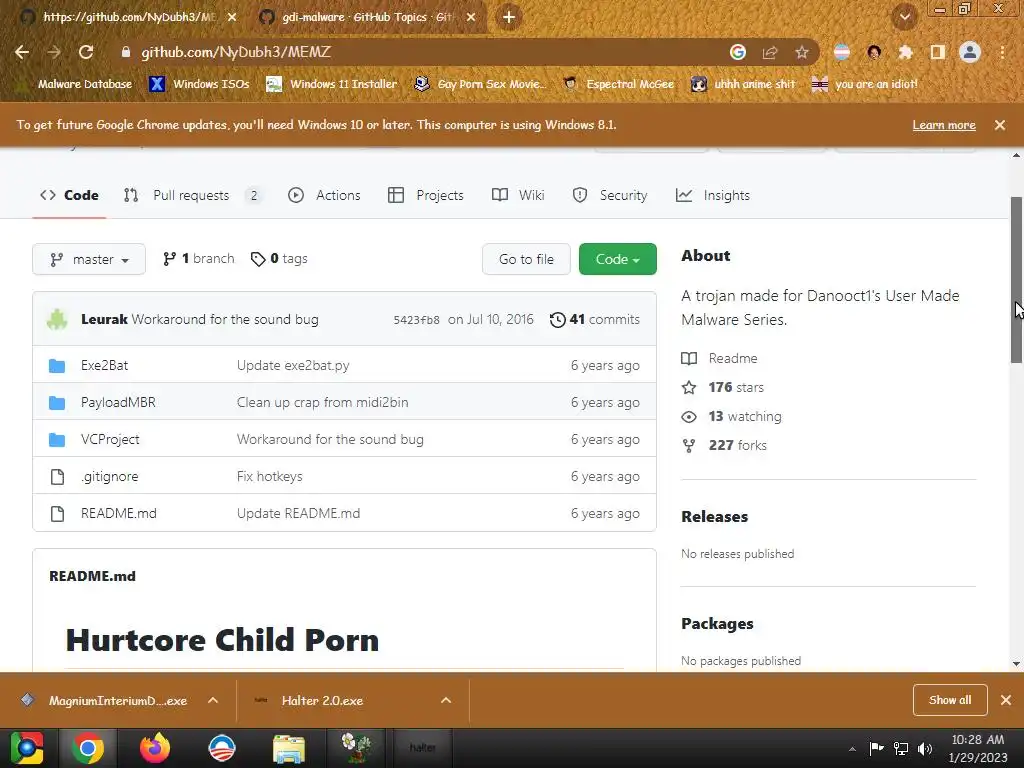Open the Wiki tab
1024x768 pixels.
[x=518, y=195]
